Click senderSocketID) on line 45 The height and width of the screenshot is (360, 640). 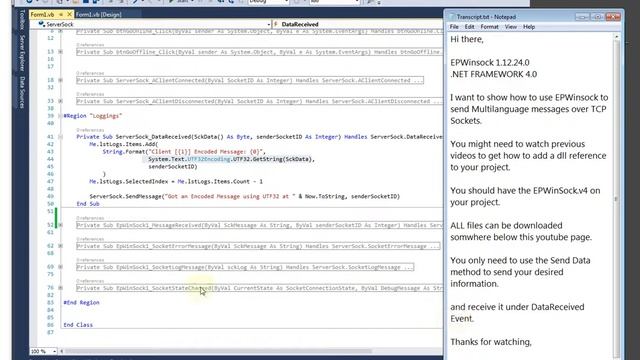tap(173, 167)
